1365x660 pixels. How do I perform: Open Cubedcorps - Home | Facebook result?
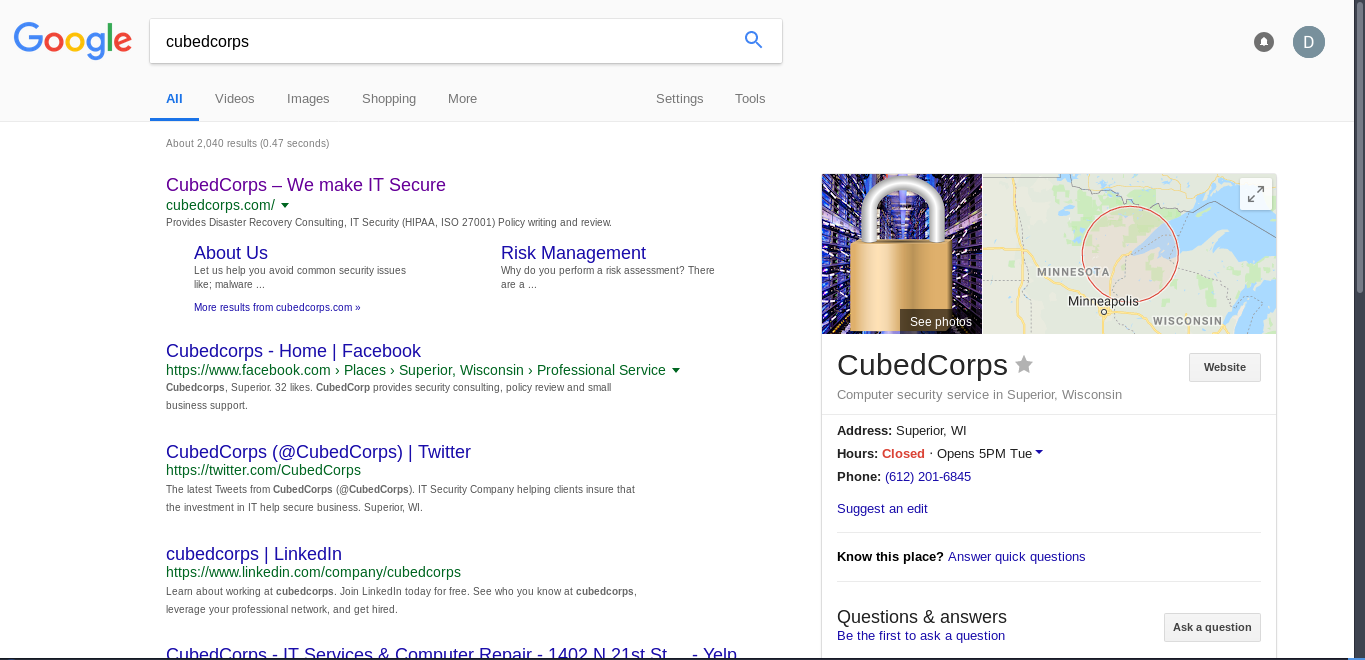293,351
